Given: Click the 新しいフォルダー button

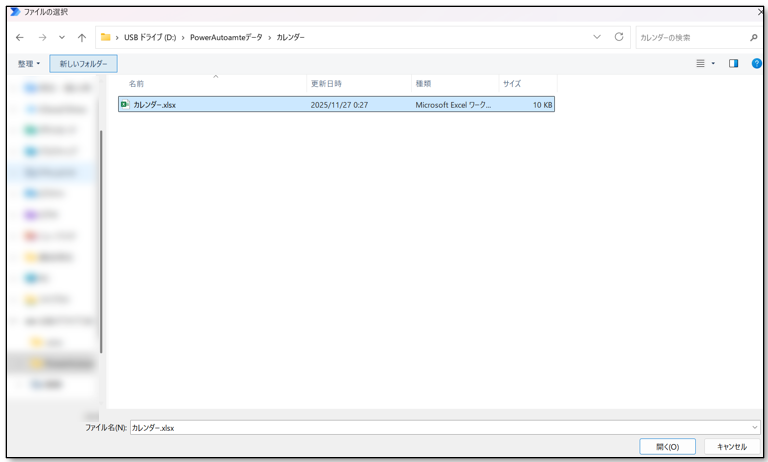Looking at the screenshot, I should coord(83,64).
